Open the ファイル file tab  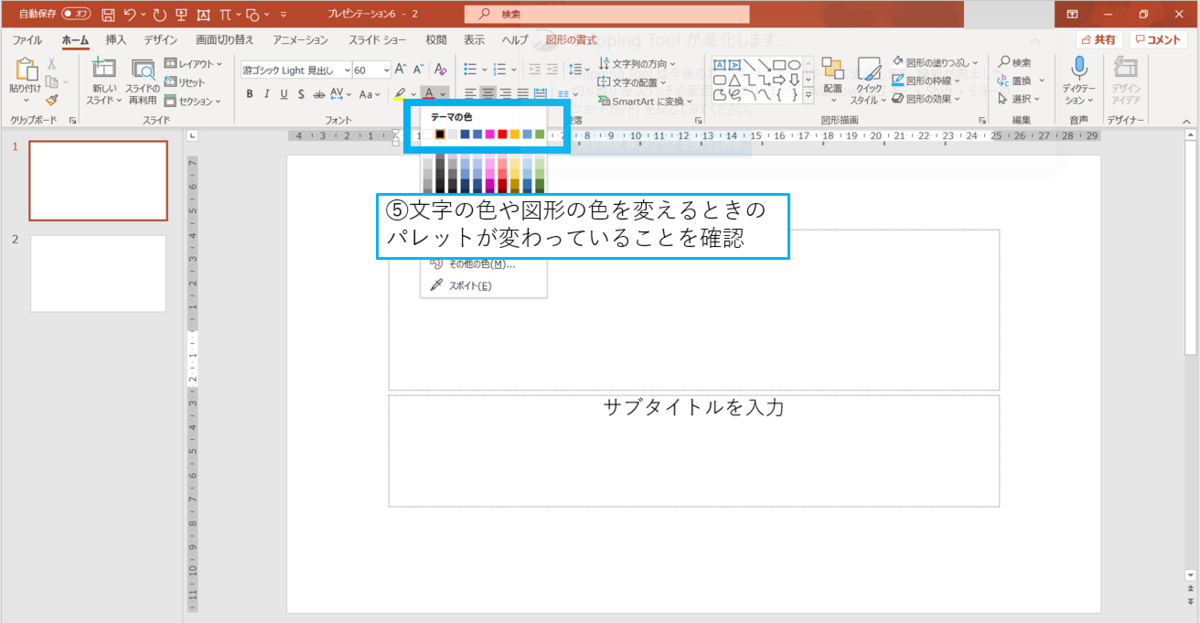coord(27,40)
